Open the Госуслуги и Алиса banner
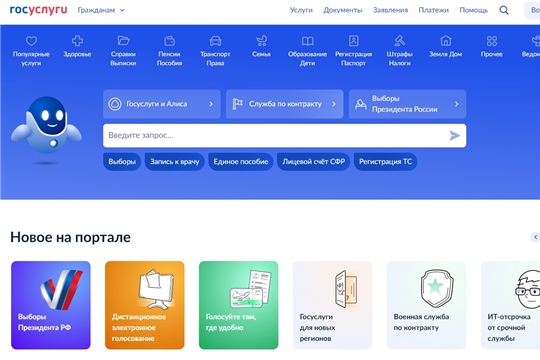Screen dimensions: 540x360 click(162, 104)
